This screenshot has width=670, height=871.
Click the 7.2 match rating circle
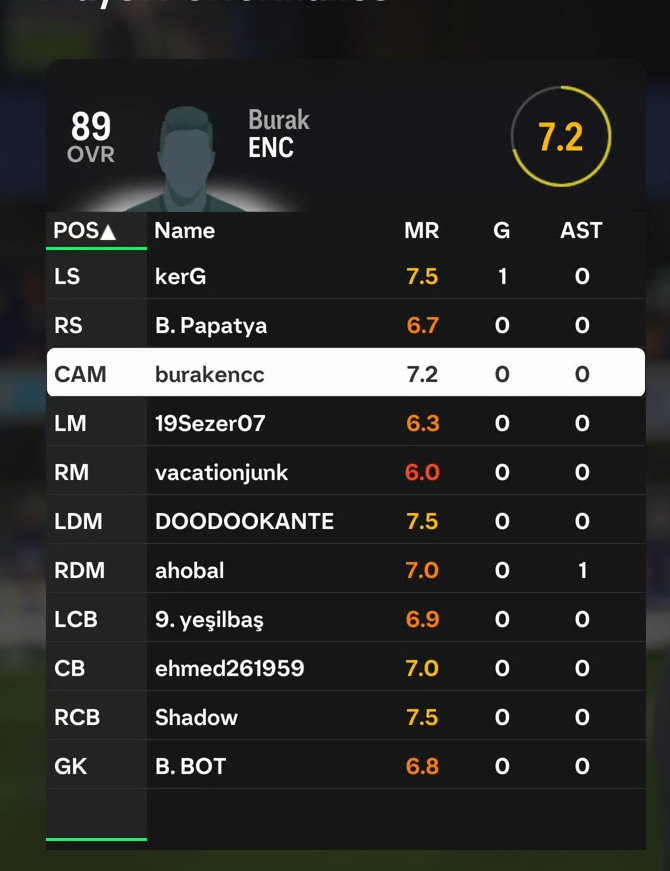click(x=561, y=136)
